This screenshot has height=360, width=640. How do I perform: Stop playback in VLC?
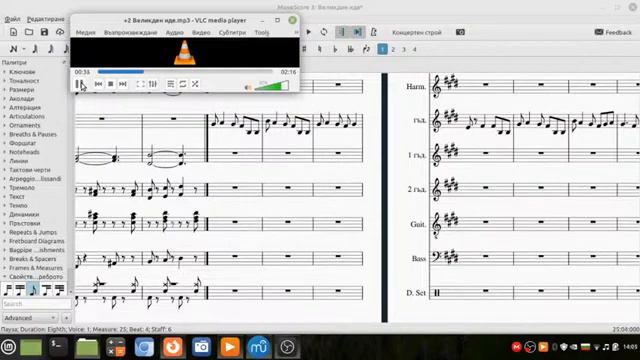point(111,84)
